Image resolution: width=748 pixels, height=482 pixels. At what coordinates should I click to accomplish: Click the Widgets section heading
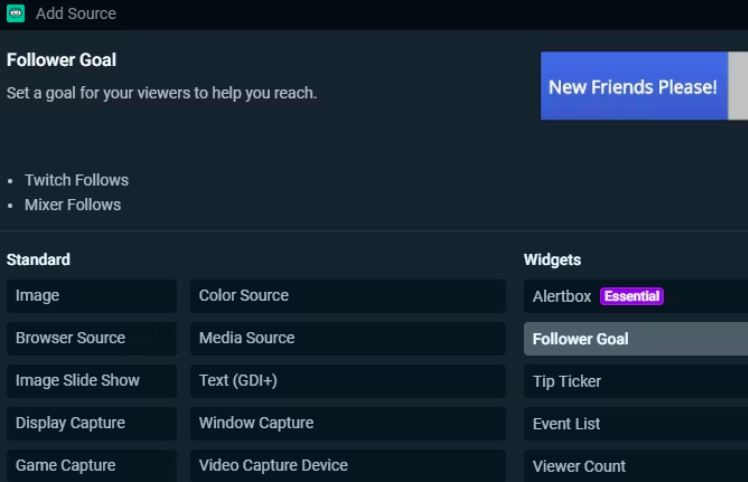[552, 260]
